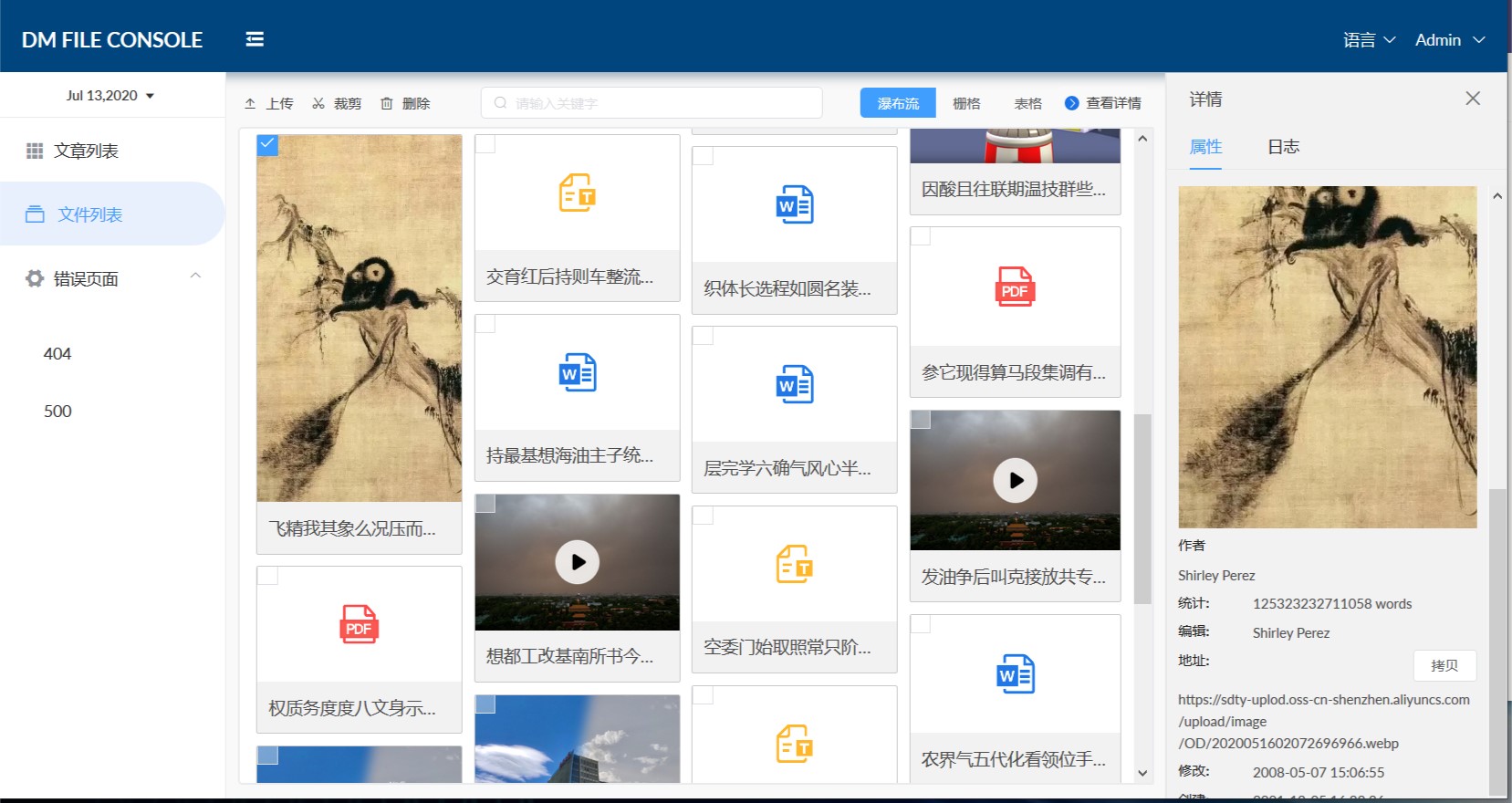
Task: Switch to the 属性 tab
Action: 1205,147
